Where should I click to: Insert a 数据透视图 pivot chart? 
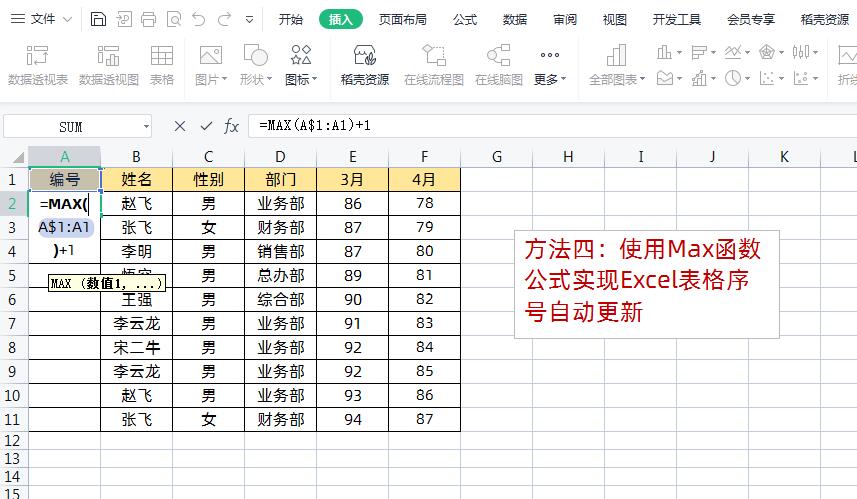tap(109, 65)
